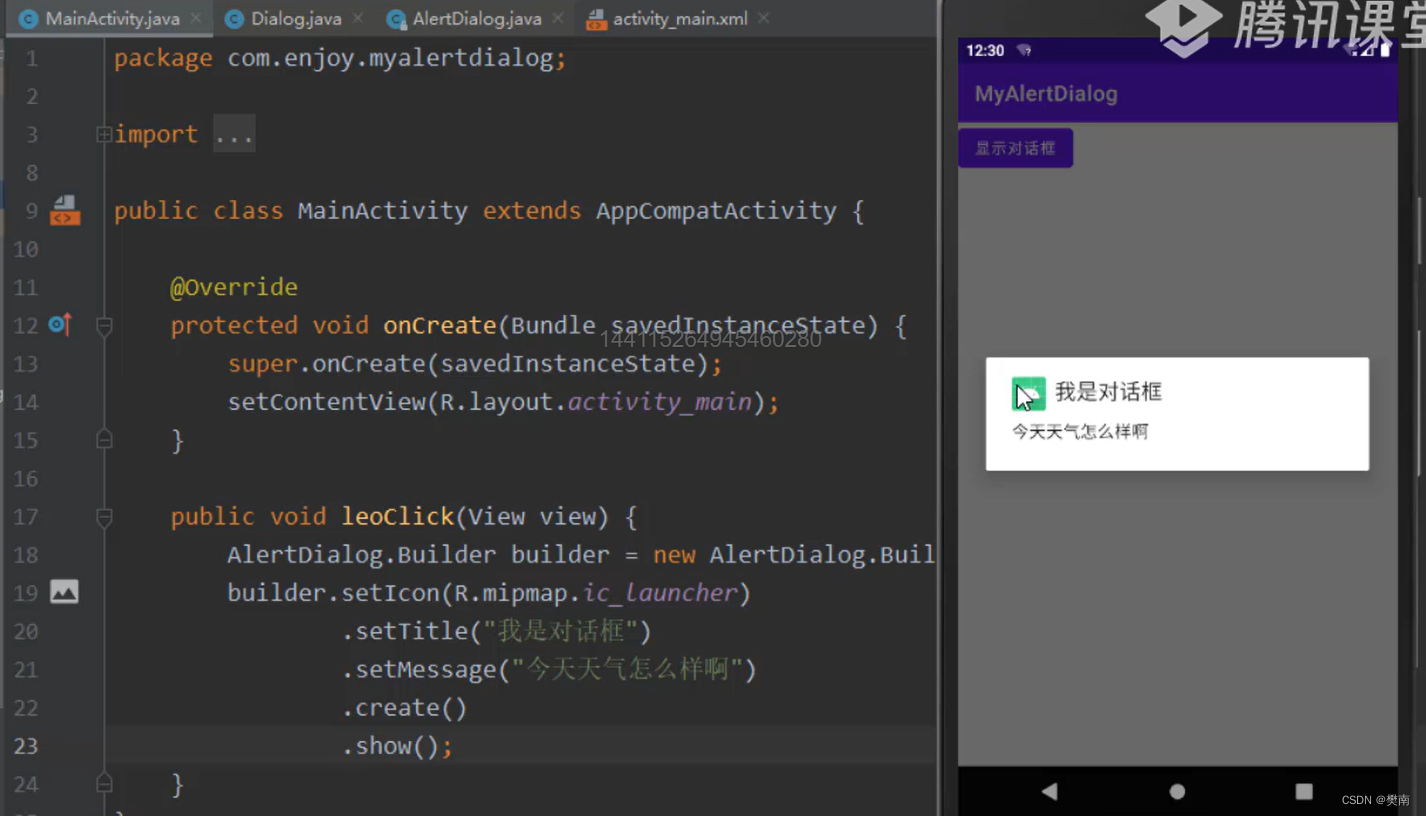The width and height of the screenshot is (1426, 816).
Task: Tap the emulator Back navigation button
Action: click(1049, 791)
